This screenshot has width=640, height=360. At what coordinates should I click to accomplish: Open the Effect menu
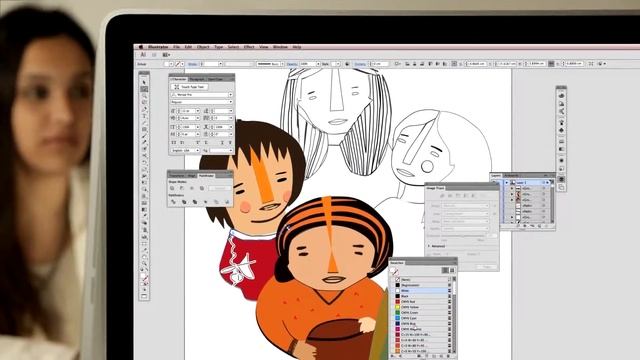pos(249,47)
